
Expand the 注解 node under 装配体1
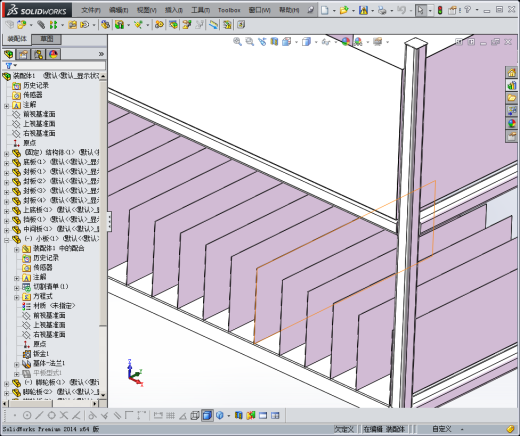click(x=7, y=106)
